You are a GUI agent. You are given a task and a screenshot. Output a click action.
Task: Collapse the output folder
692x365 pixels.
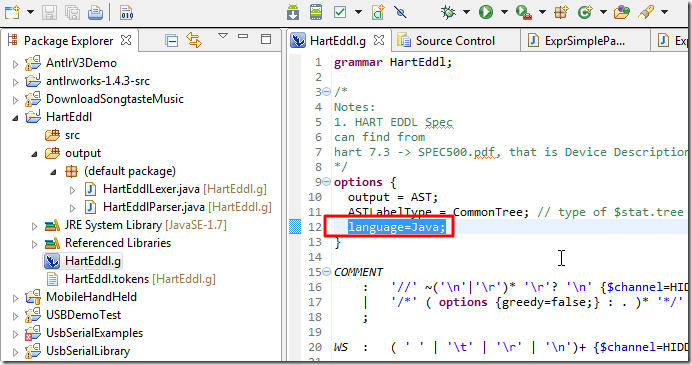[34, 154]
